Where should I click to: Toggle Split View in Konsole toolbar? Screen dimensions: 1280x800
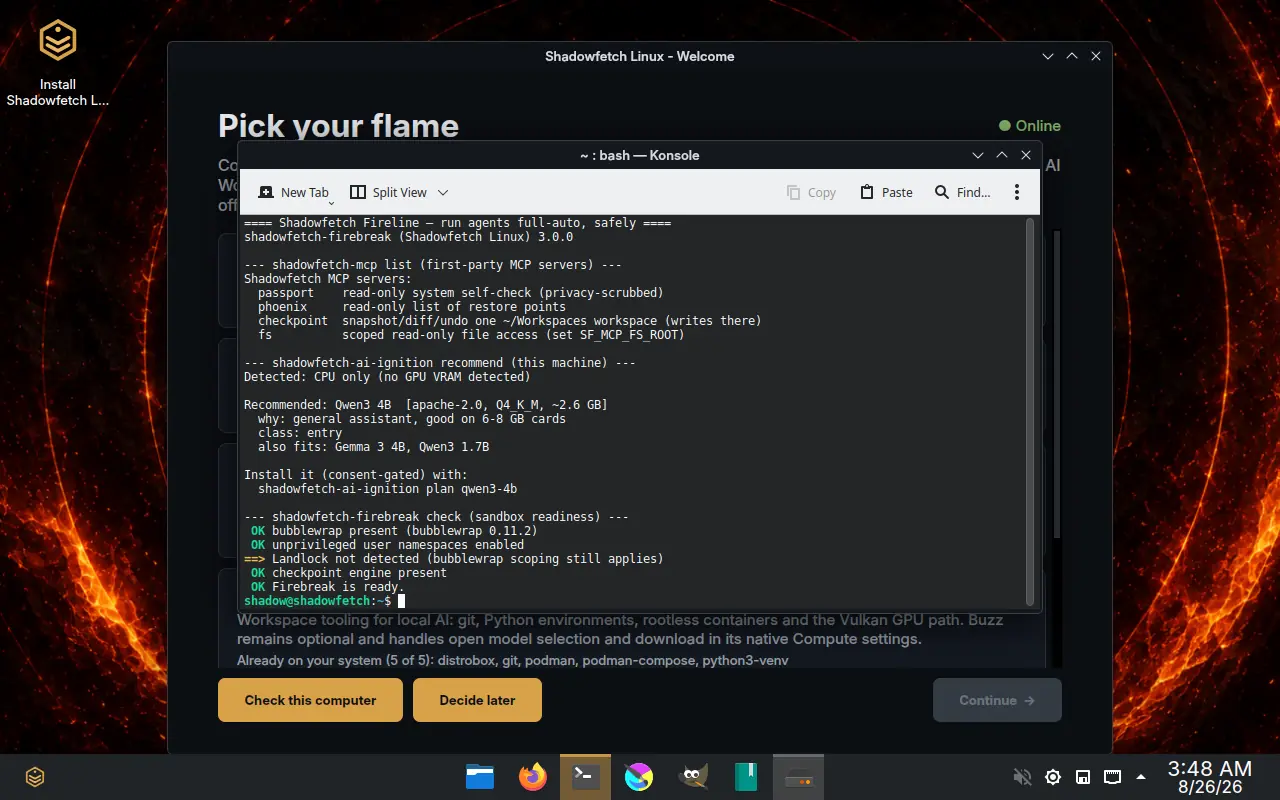tap(388, 192)
